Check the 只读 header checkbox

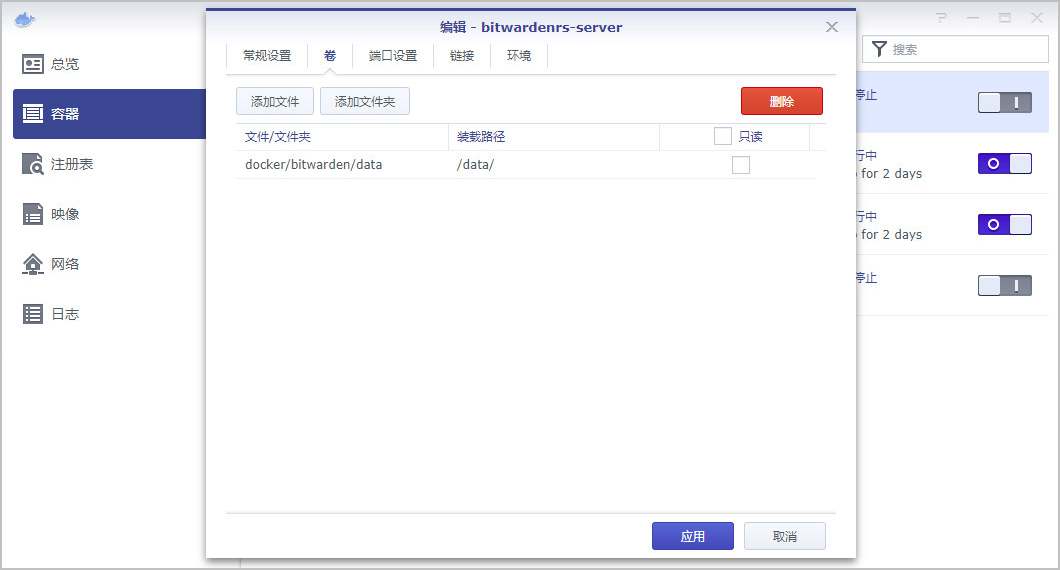coord(723,136)
